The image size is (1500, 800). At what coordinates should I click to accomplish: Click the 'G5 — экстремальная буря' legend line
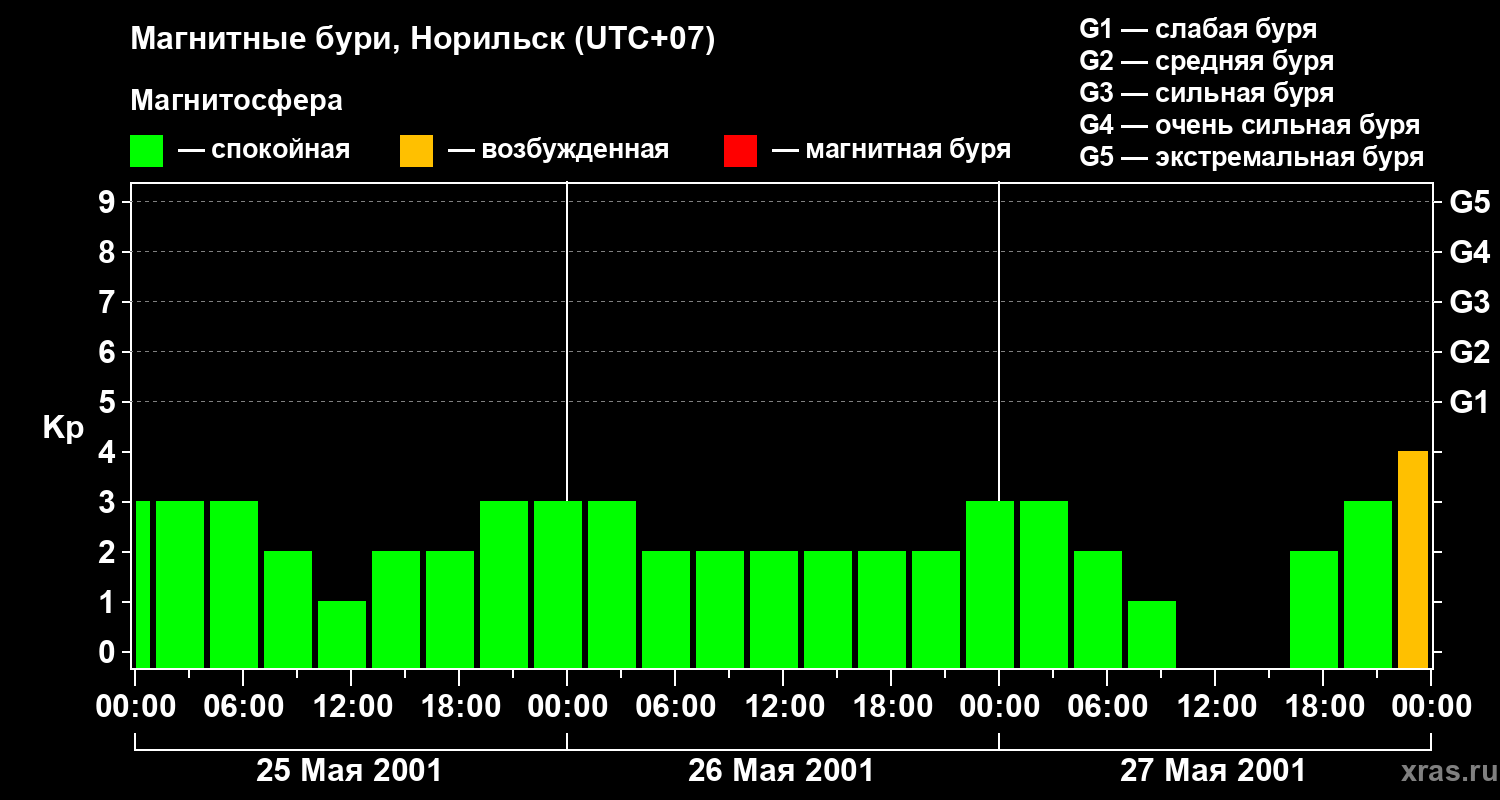pyautogui.click(x=1251, y=157)
